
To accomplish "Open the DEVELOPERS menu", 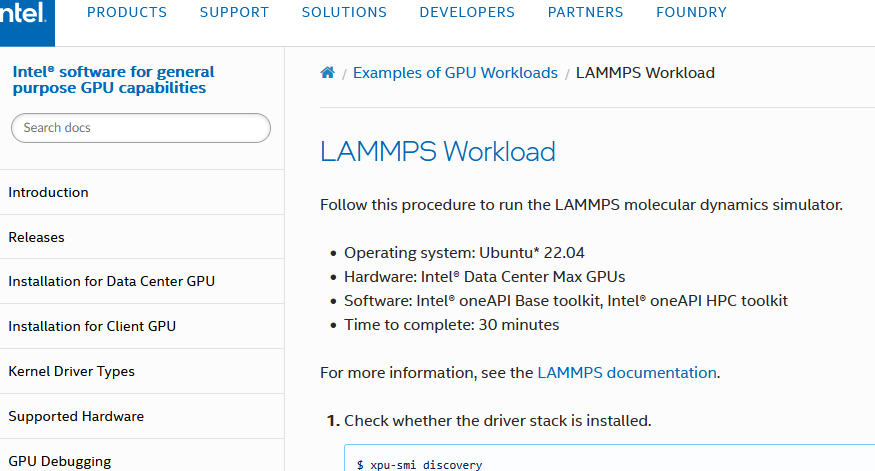I will [x=467, y=12].
